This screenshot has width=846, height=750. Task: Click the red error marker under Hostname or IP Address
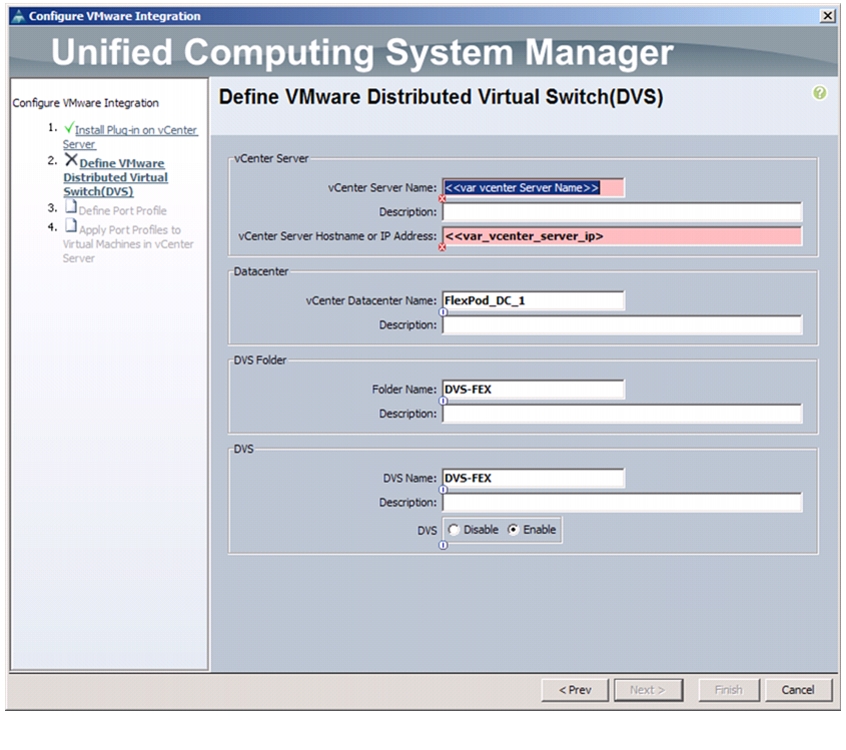(442, 247)
